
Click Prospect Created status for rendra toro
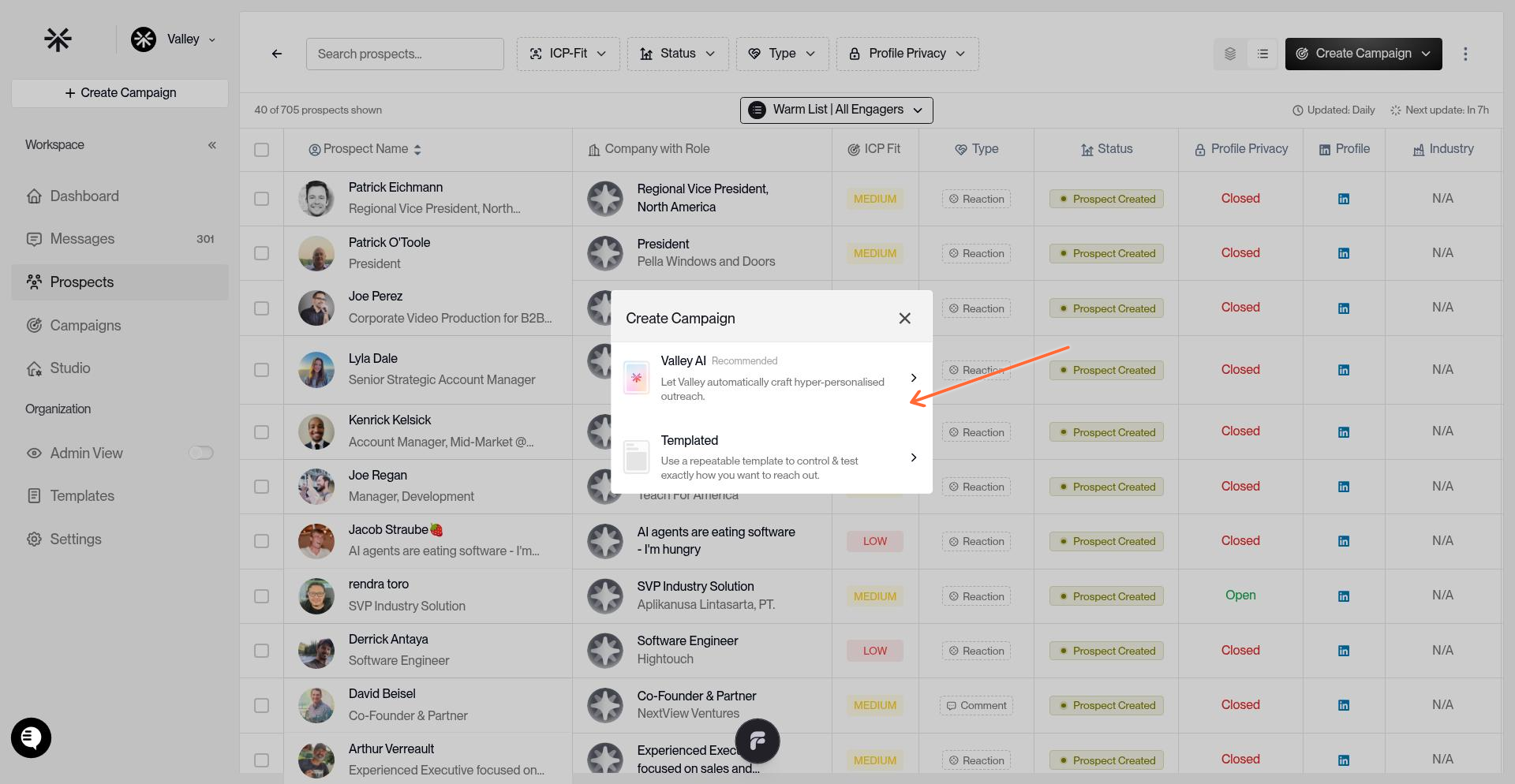click(x=1106, y=596)
